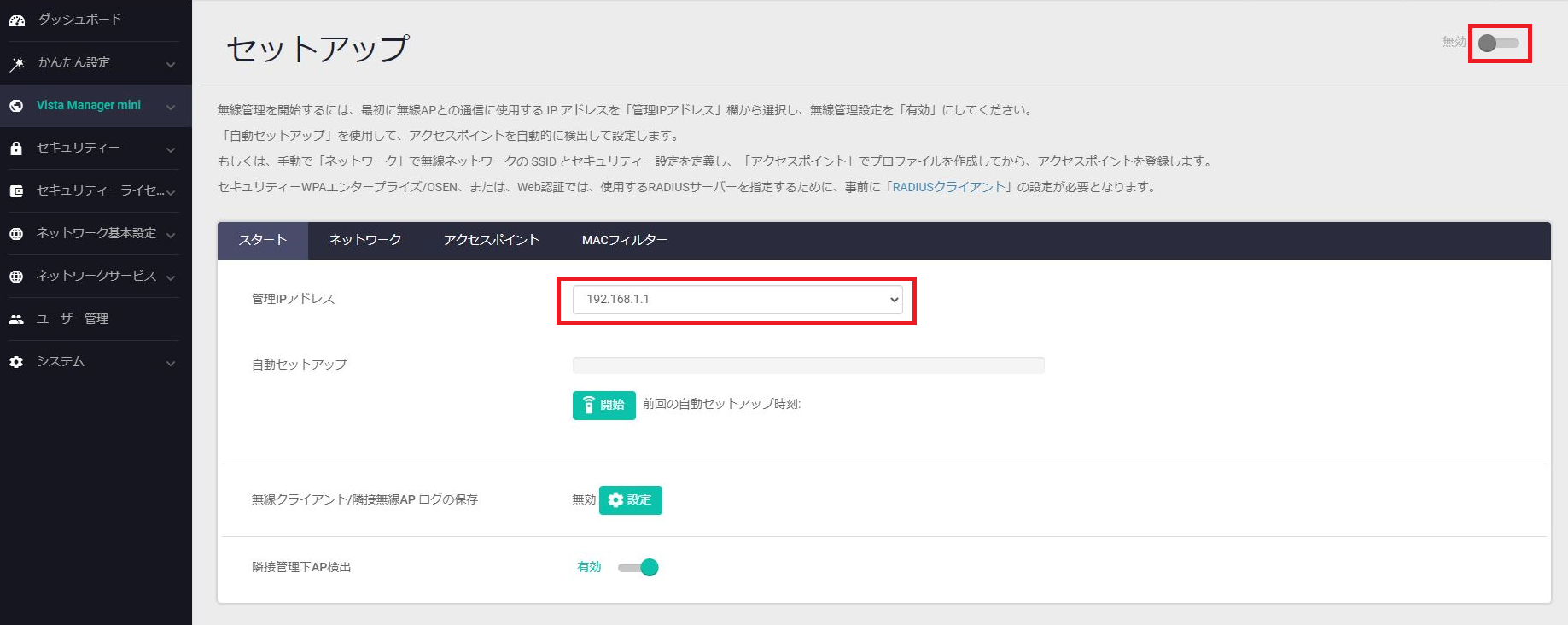The height and width of the screenshot is (625, 1568).
Task: Expand the かんたん設定 chevron
Action: (171, 64)
